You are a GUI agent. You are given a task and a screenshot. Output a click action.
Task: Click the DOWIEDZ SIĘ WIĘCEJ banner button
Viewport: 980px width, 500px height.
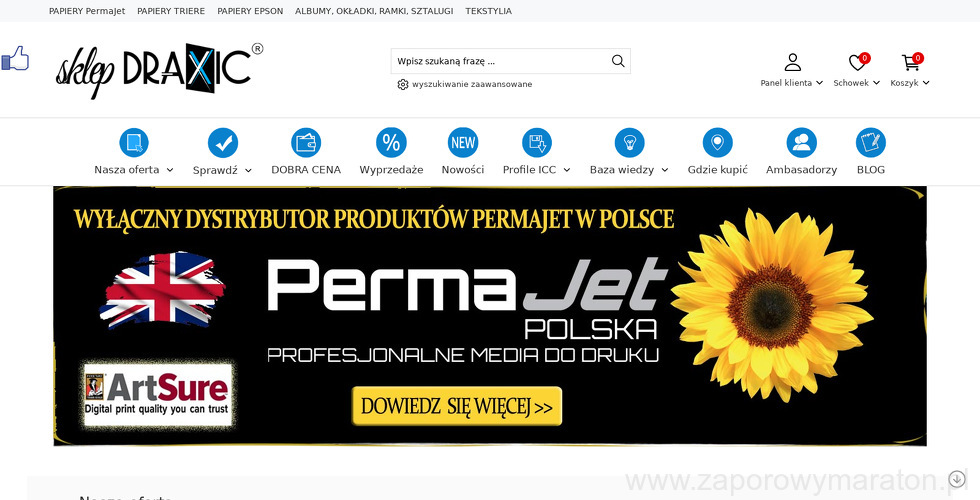click(457, 406)
